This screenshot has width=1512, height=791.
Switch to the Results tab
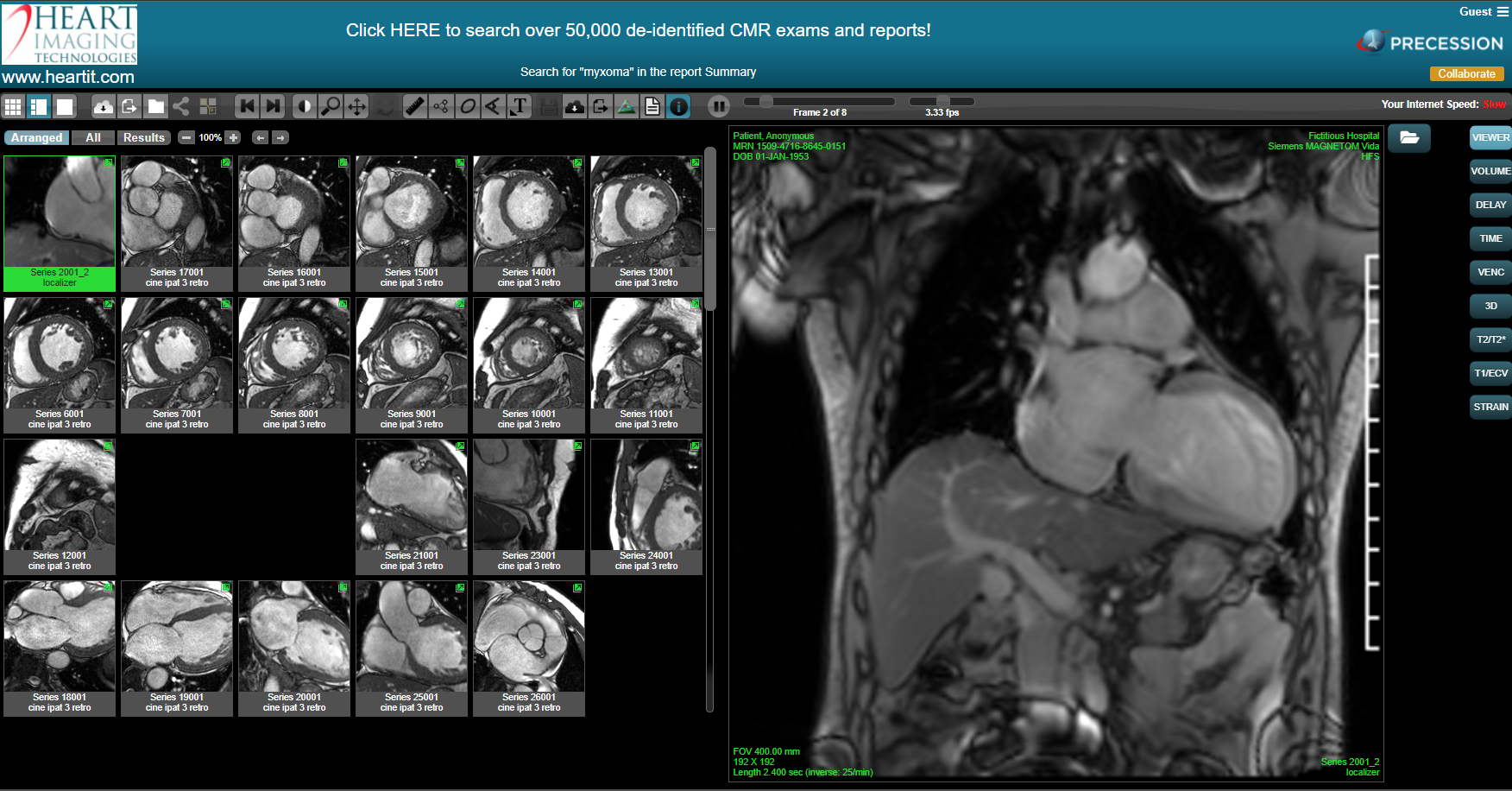pos(143,137)
